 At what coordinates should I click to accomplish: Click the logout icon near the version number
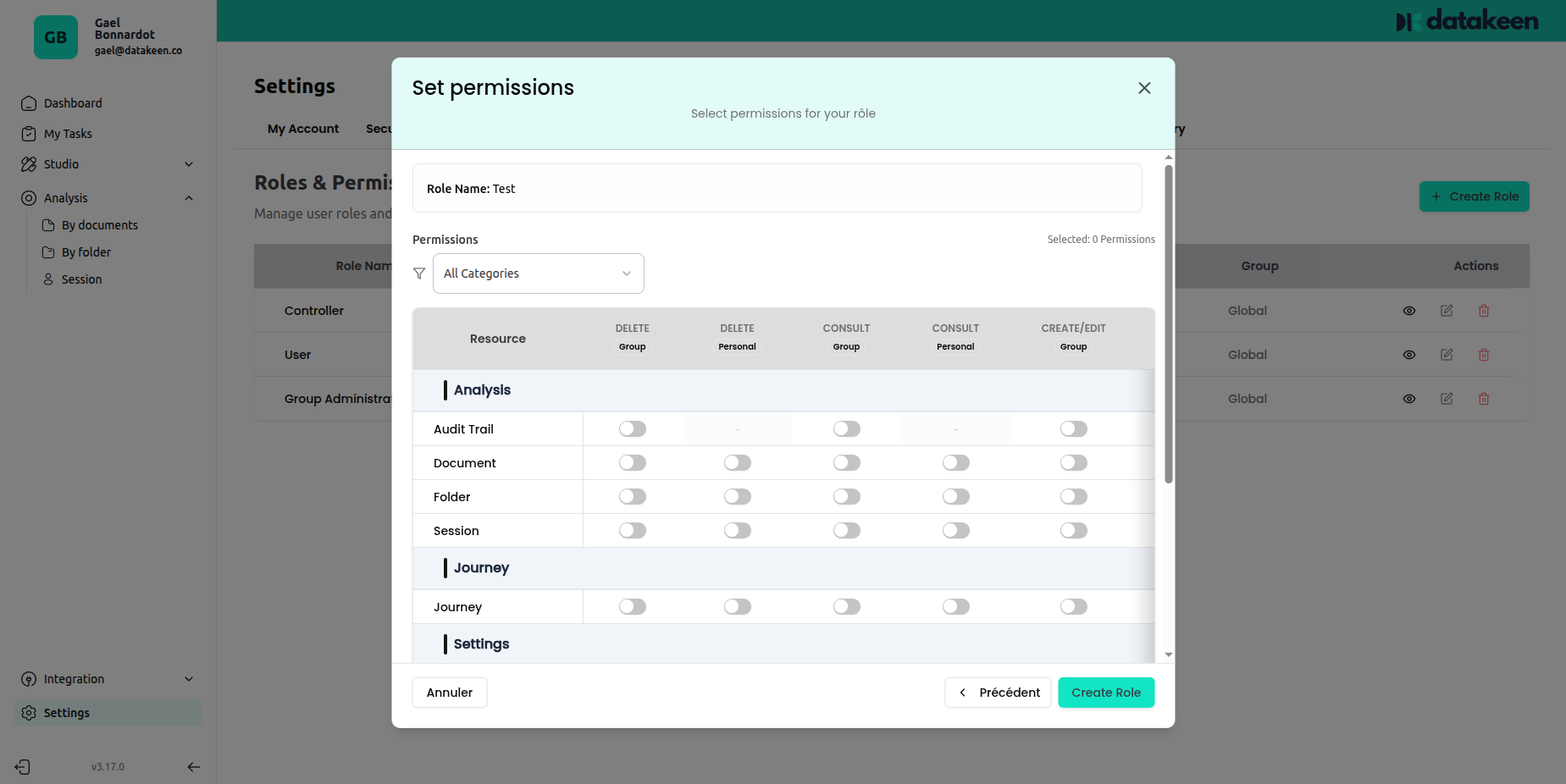[21, 766]
